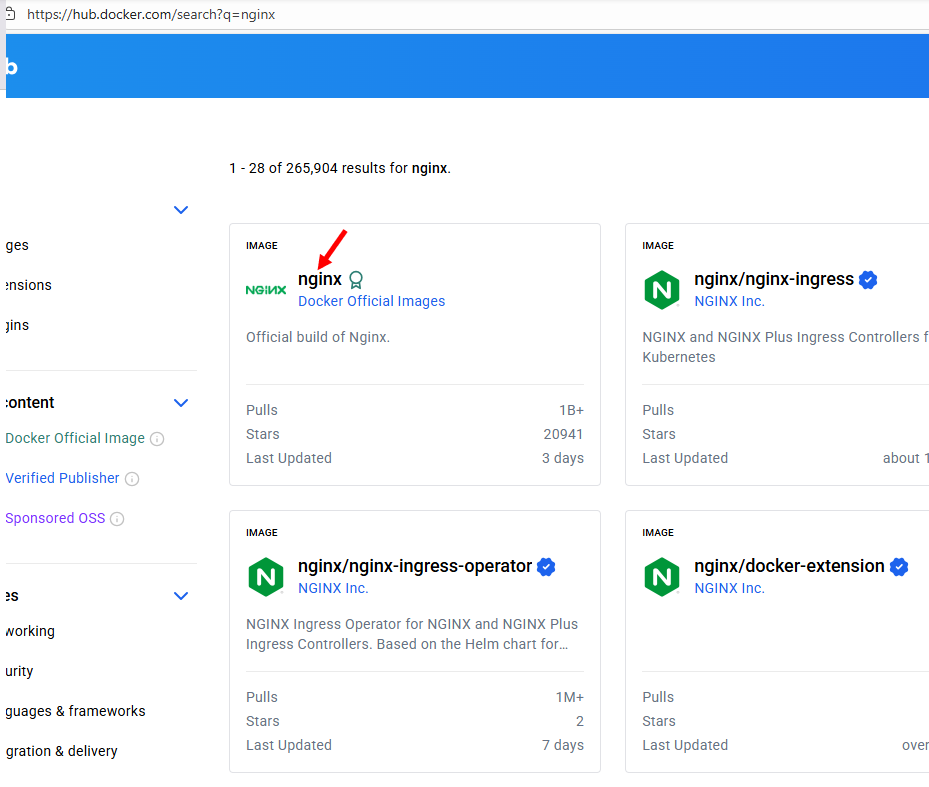Viewport: 929px width, 787px height.
Task: Click the info icon next to Verified Publisher
Action: click(132, 479)
